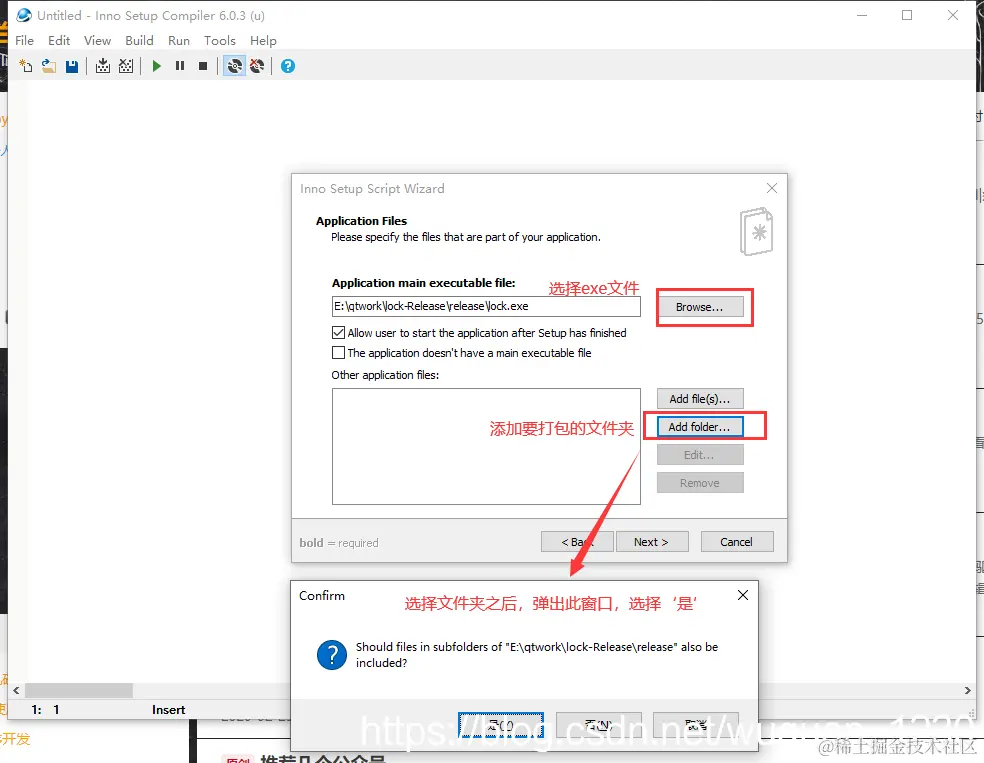Click the Add folder button
The image size is (984, 763).
[x=700, y=427]
